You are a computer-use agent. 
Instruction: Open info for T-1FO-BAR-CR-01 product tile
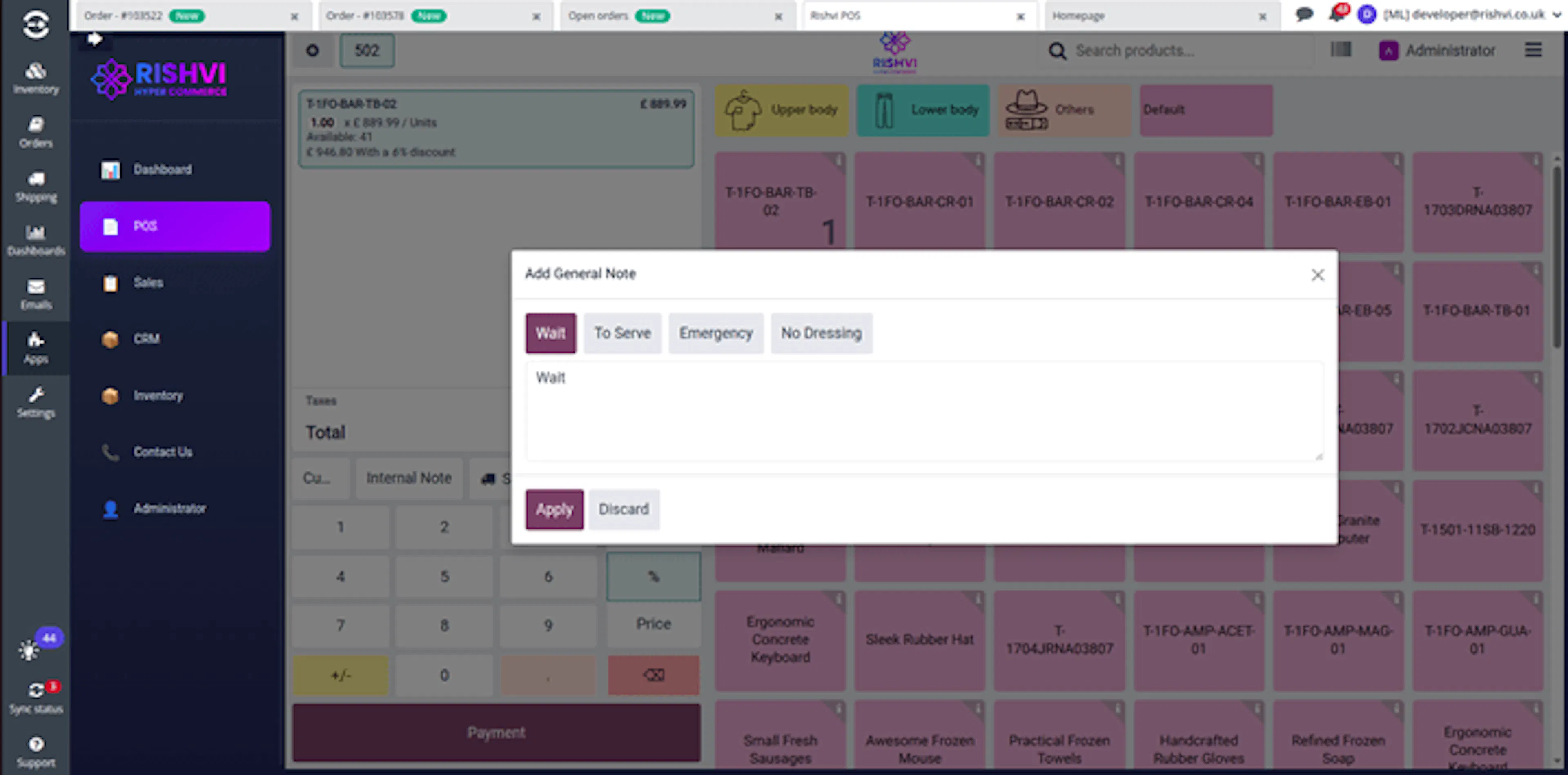[x=978, y=161]
